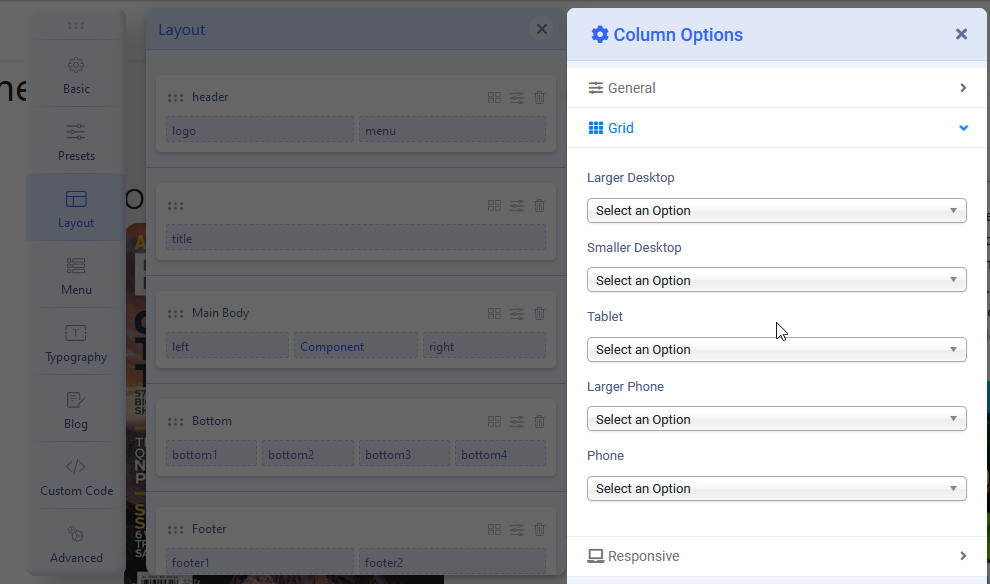990x584 pixels.
Task: Delete the header section with trash icon
Action: click(x=540, y=97)
